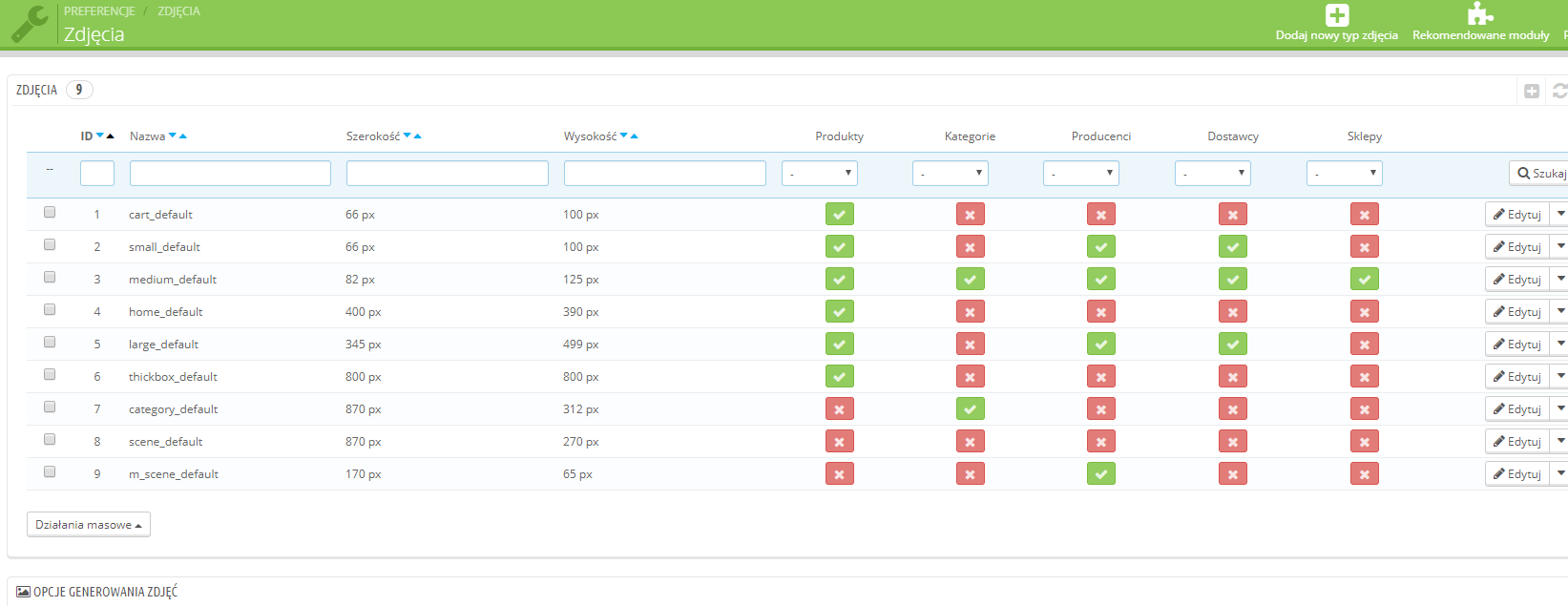Open Rekomendowane moduły puzzle icon
1568x606 pixels.
pos(1480,13)
